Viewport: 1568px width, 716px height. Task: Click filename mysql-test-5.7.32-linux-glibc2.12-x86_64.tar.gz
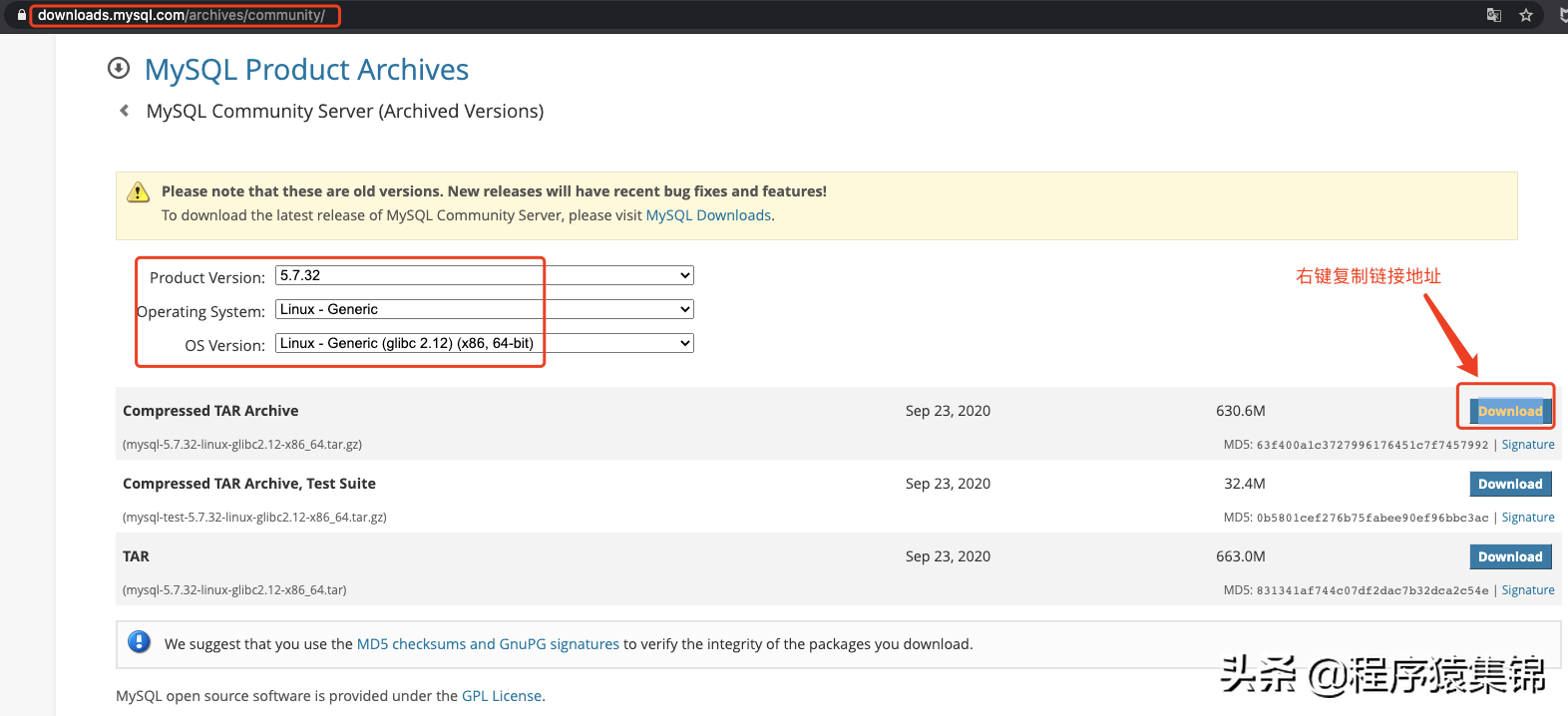click(254, 518)
